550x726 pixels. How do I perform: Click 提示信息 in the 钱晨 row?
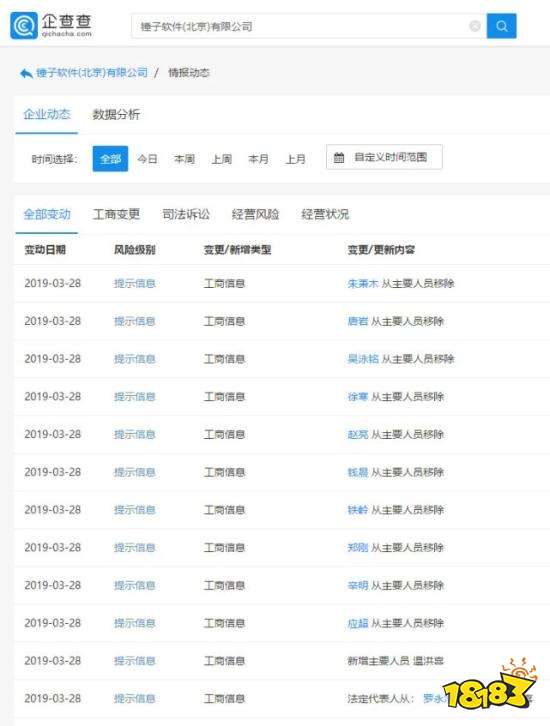135,472
